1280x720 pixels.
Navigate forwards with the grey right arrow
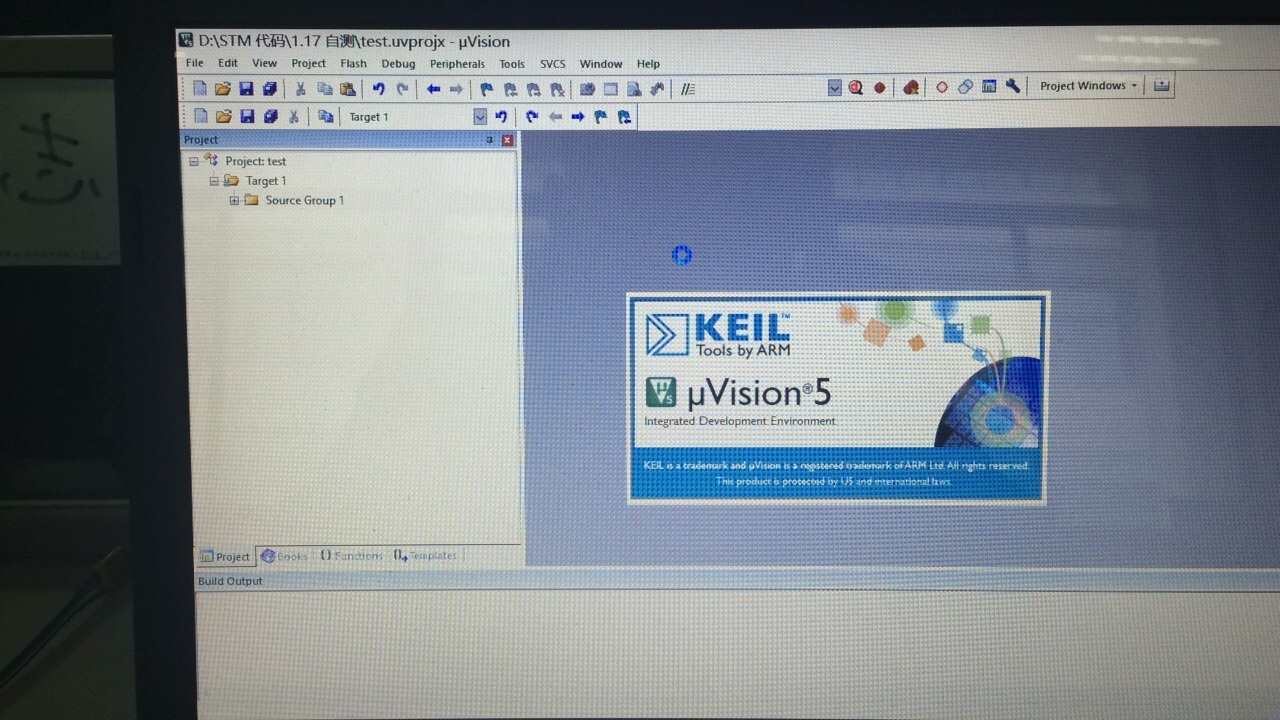pyautogui.click(x=456, y=89)
